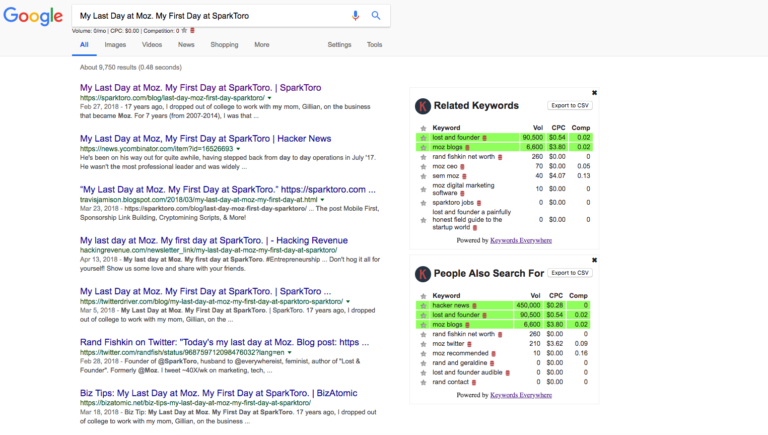
Task: Select the All results tab
Action: 84,45
